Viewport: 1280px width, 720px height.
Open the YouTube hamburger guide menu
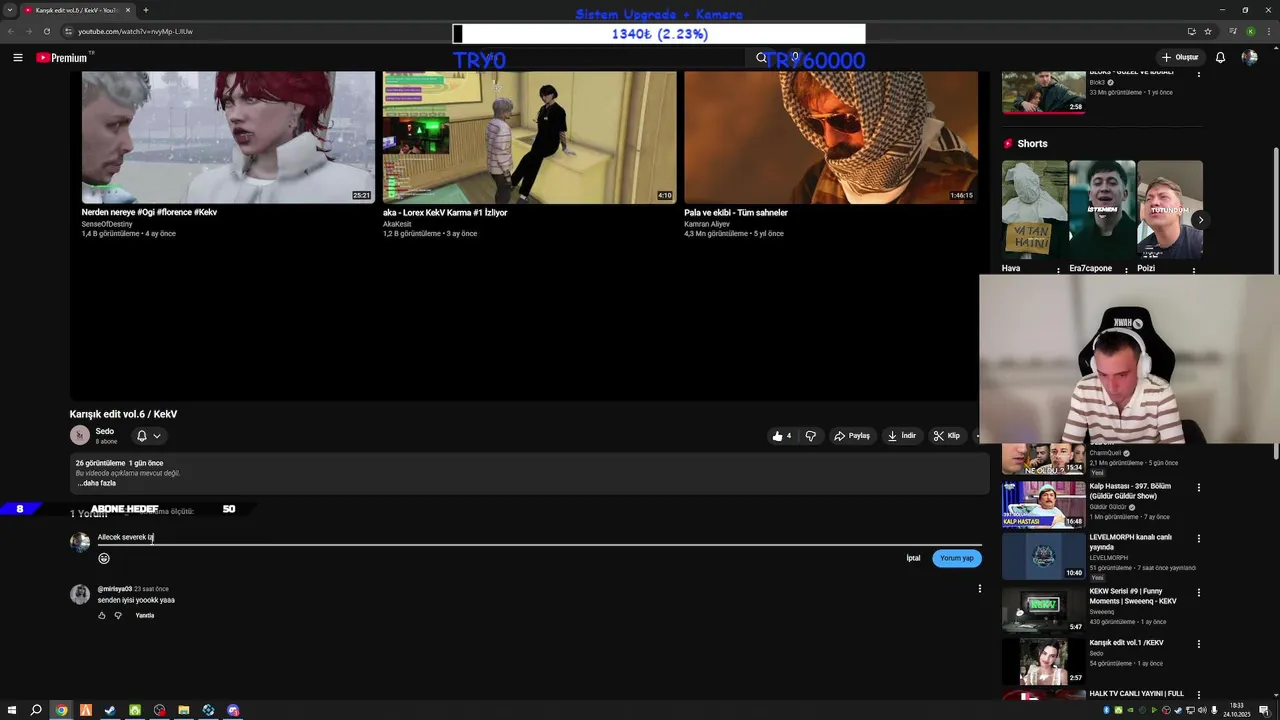coord(17,58)
